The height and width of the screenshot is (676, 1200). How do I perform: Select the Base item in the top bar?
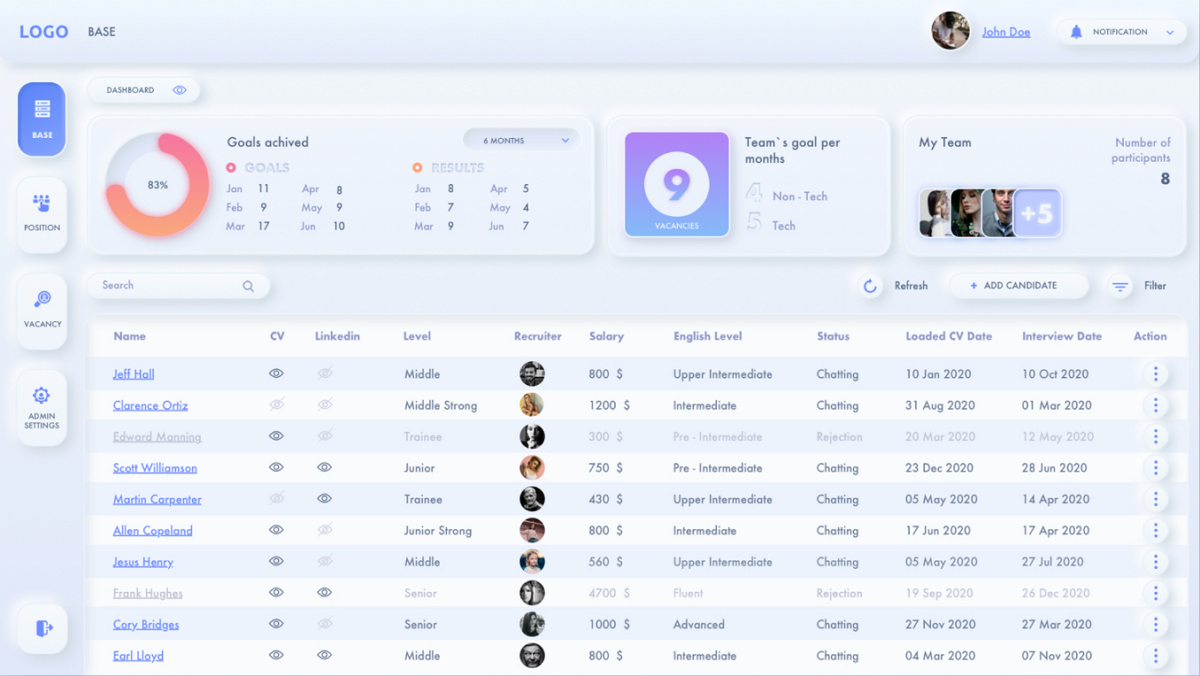pos(101,31)
